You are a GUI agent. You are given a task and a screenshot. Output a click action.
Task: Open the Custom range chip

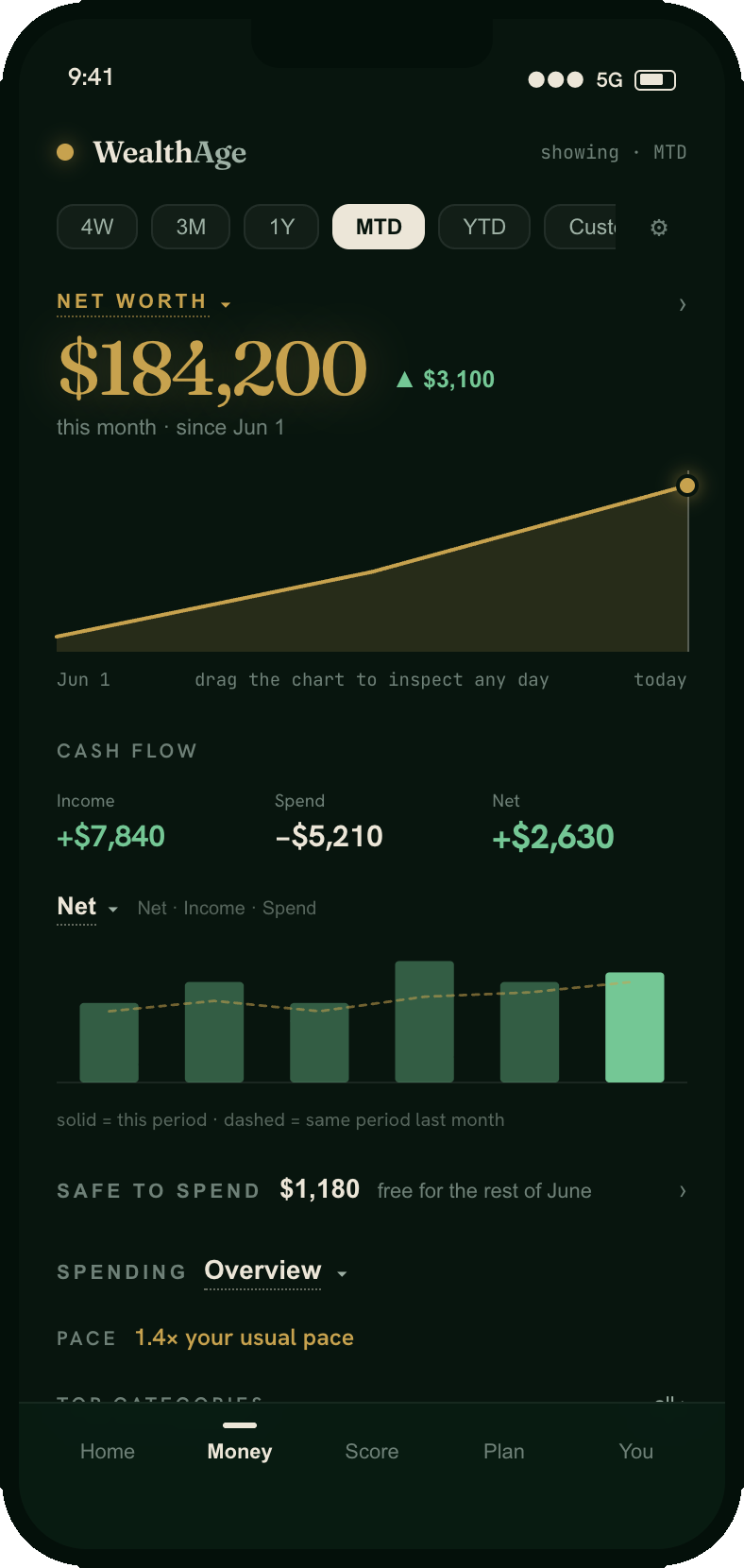point(580,227)
